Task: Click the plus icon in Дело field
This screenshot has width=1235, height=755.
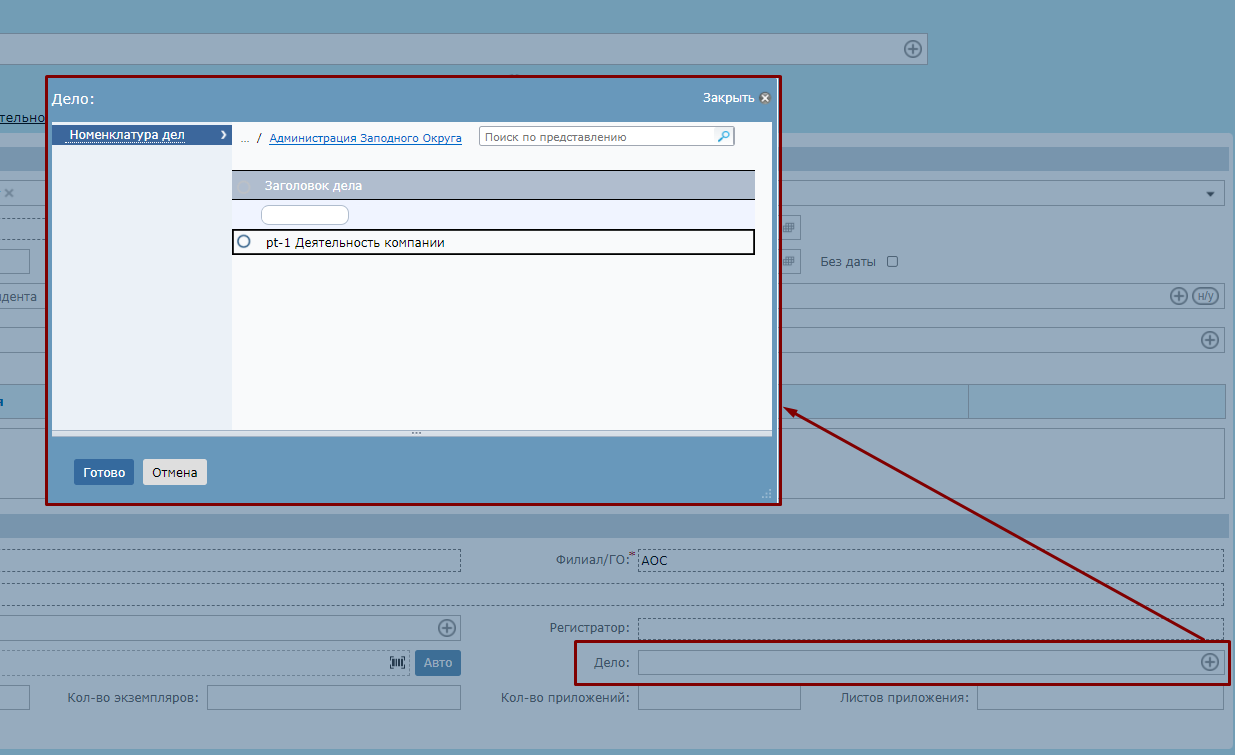Action: click(x=1210, y=662)
